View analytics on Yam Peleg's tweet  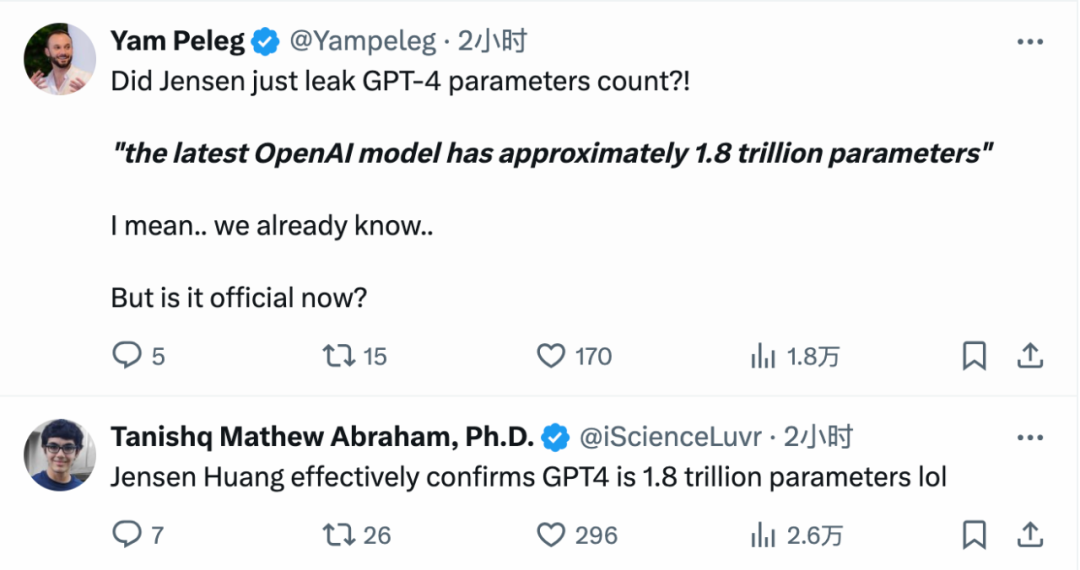tap(763, 356)
